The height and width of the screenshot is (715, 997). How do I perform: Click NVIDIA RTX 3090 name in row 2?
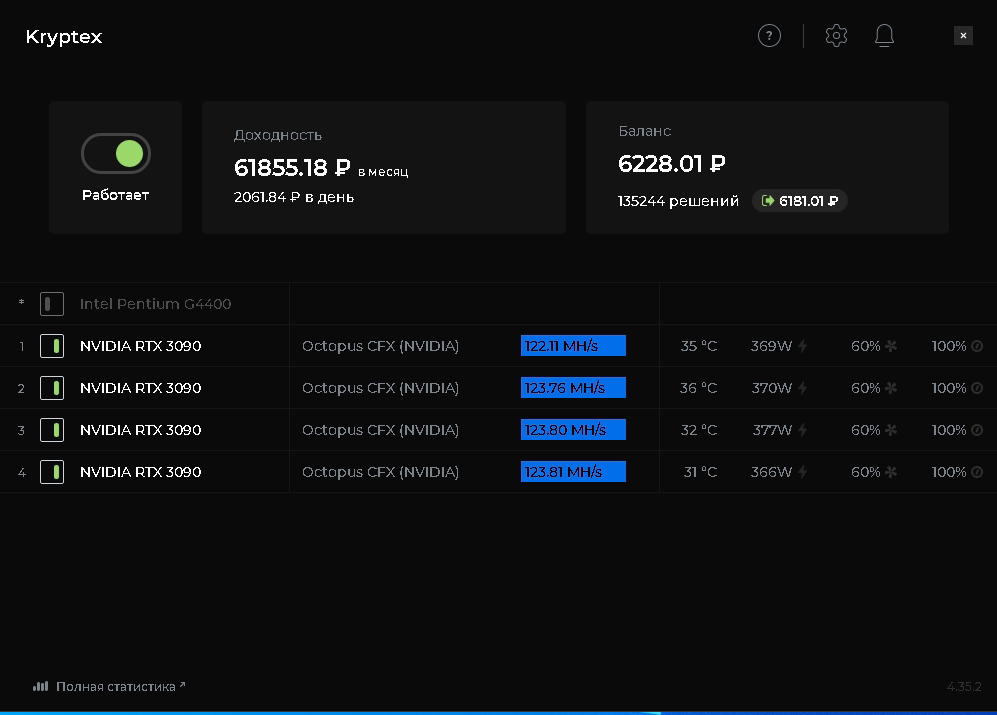coord(141,388)
